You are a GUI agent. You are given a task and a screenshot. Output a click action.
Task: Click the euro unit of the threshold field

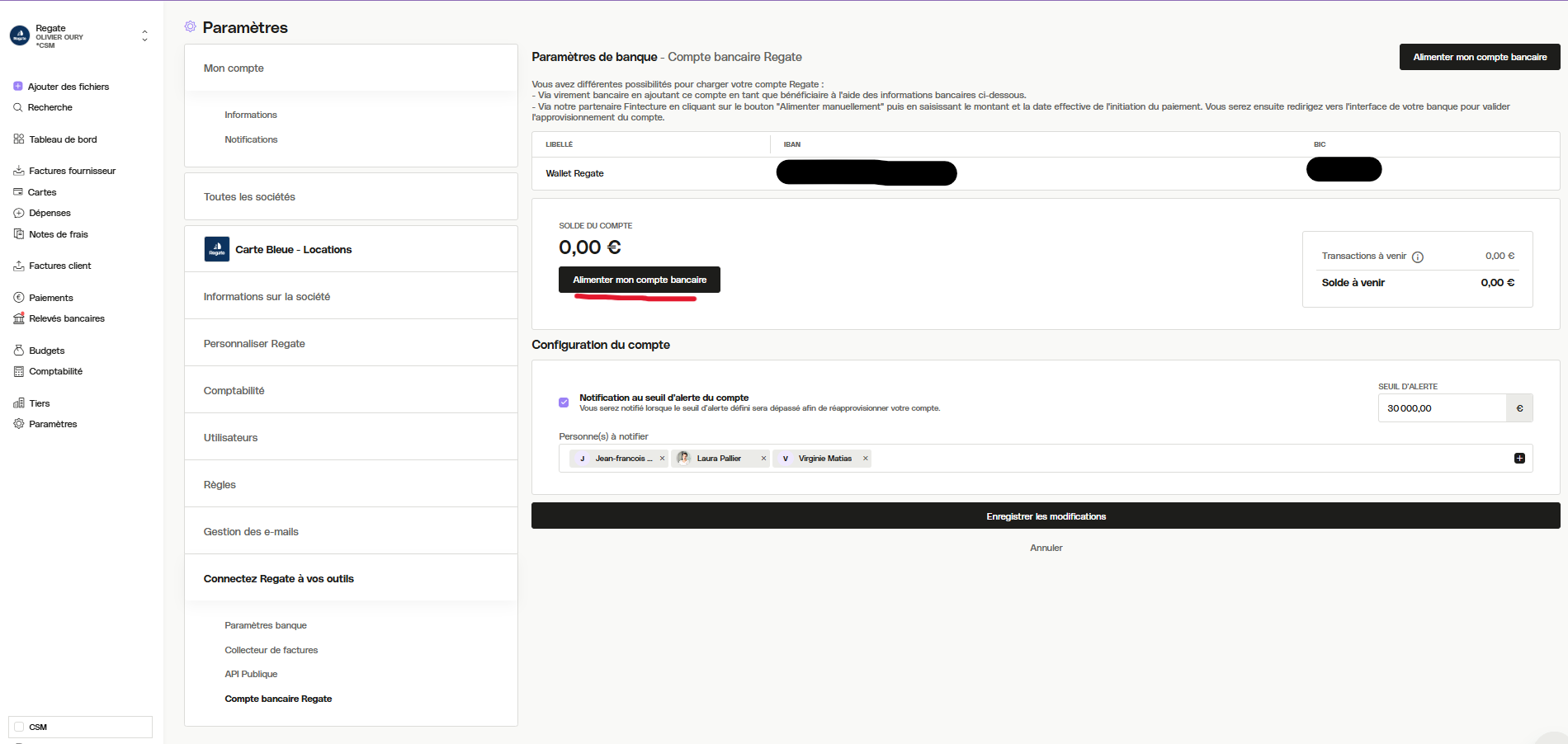(x=1520, y=408)
